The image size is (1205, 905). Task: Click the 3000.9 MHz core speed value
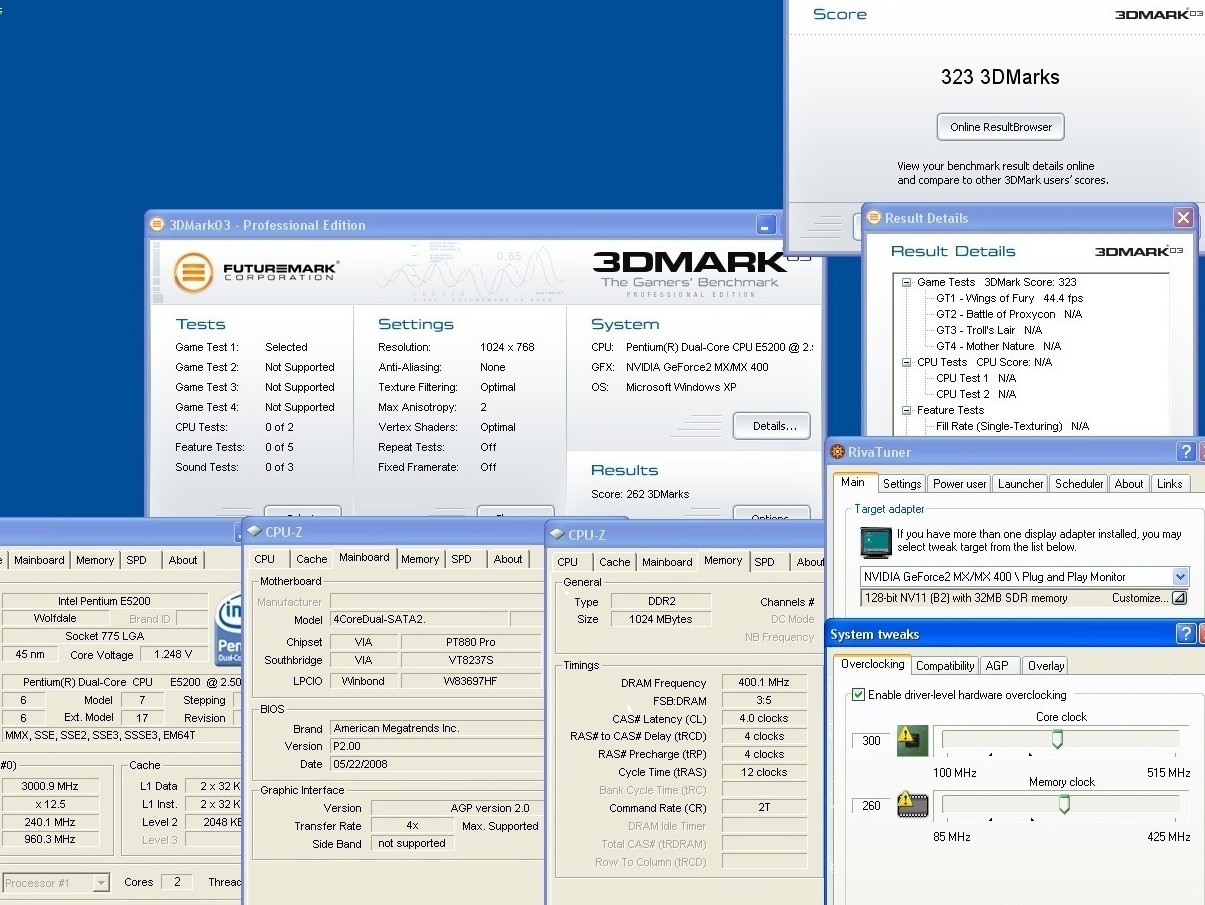tap(51, 786)
